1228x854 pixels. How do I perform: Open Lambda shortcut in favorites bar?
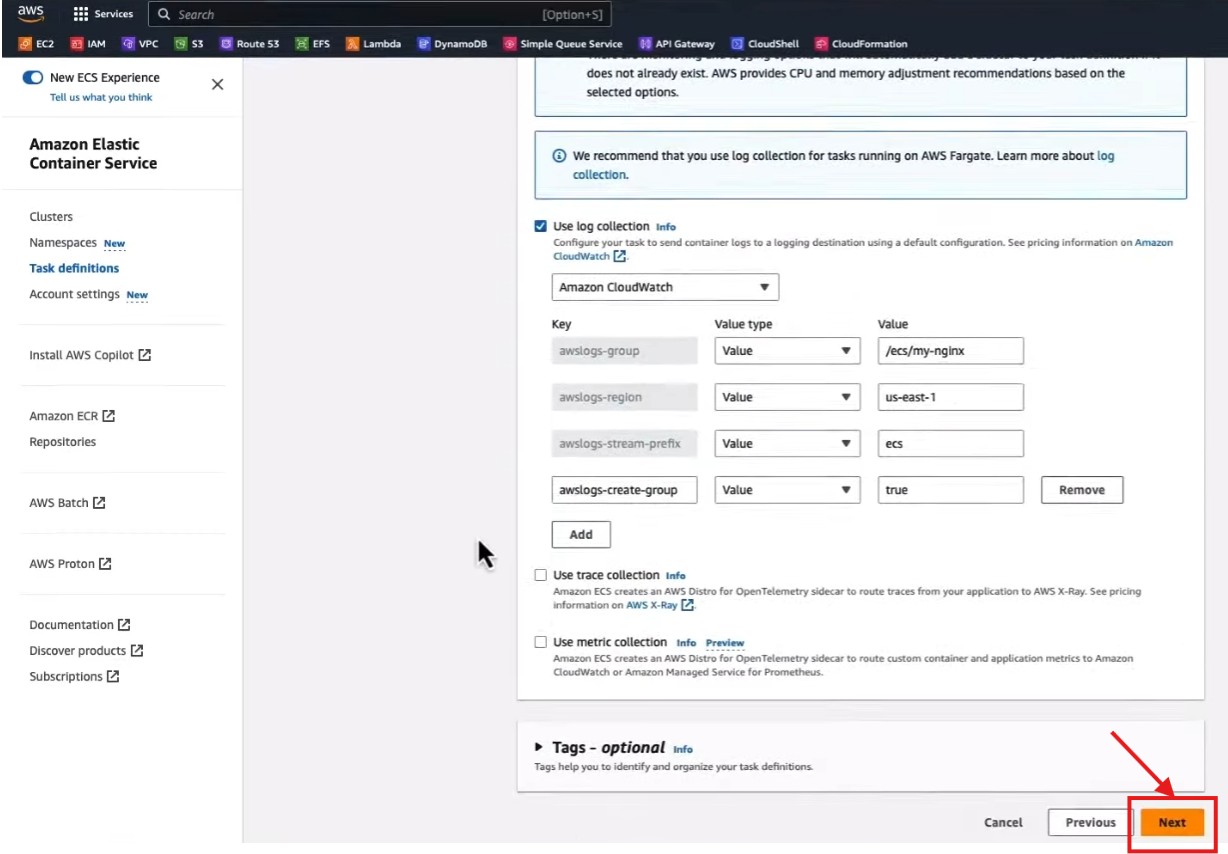coord(375,44)
